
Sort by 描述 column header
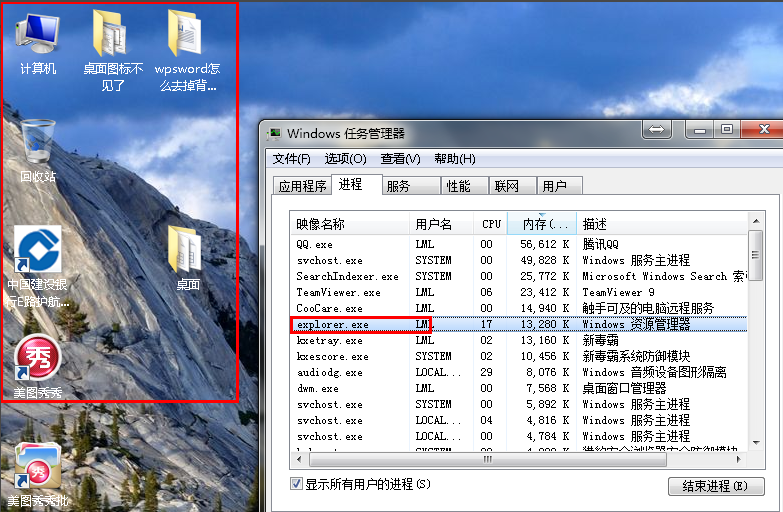click(662, 224)
